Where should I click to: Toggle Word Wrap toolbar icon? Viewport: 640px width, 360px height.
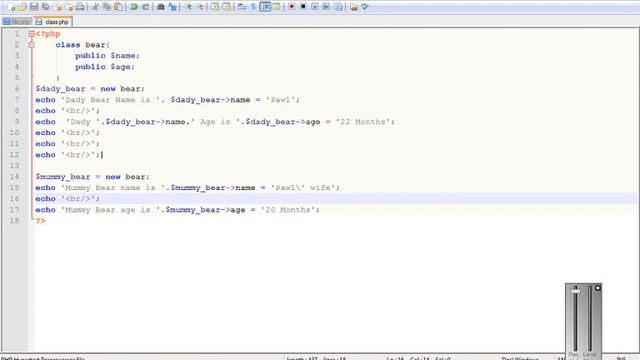(242, 7)
